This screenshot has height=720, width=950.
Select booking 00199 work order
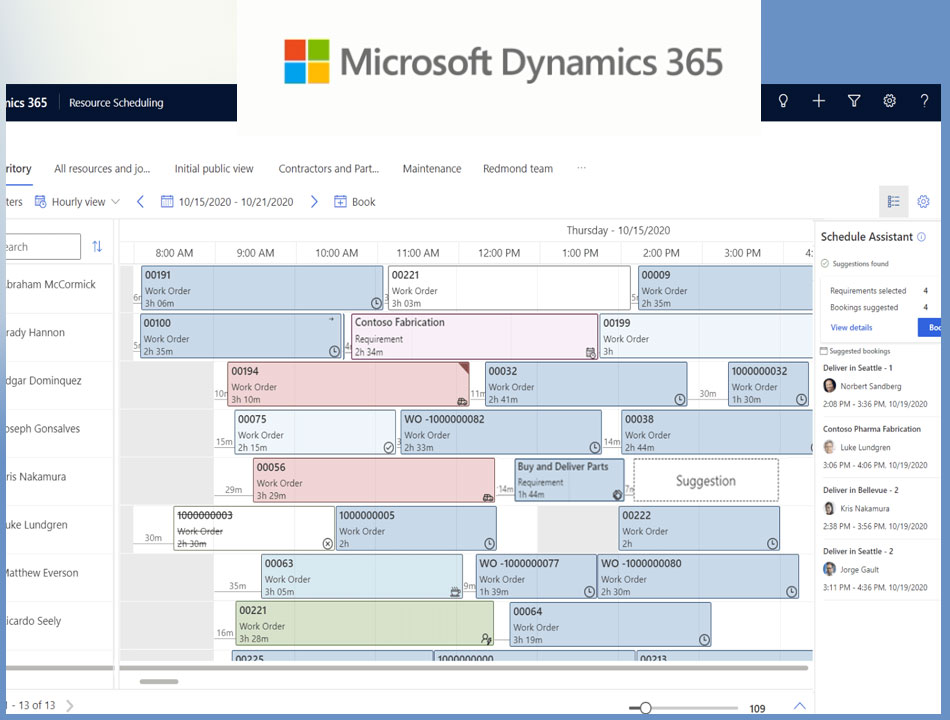(706, 336)
